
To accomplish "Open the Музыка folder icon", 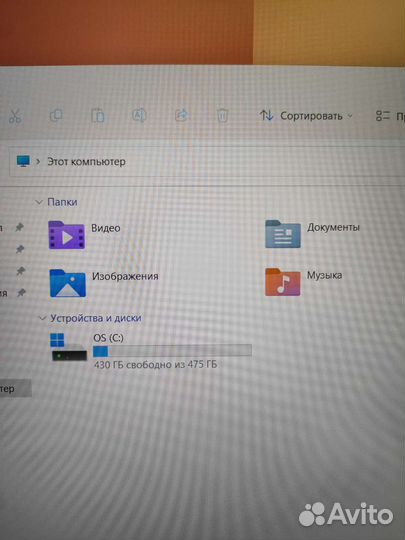I will [x=283, y=282].
